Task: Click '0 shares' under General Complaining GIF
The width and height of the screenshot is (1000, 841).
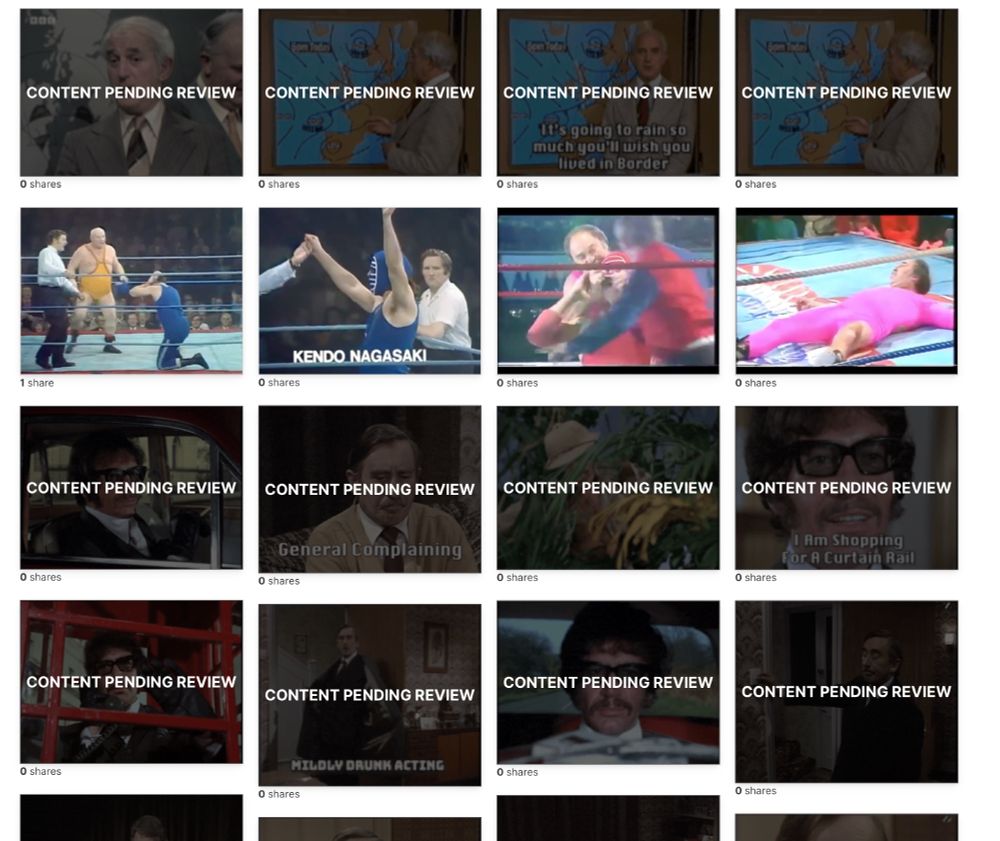Action: point(279,581)
